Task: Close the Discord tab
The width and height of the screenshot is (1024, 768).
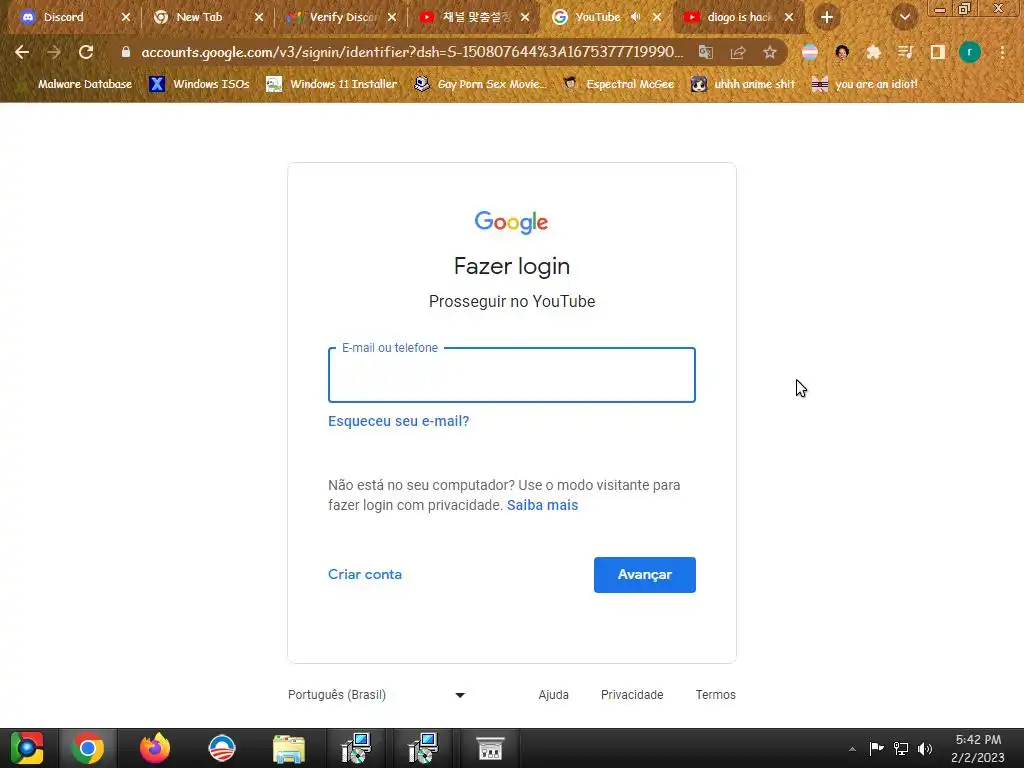Action: (x=125, y=17)
